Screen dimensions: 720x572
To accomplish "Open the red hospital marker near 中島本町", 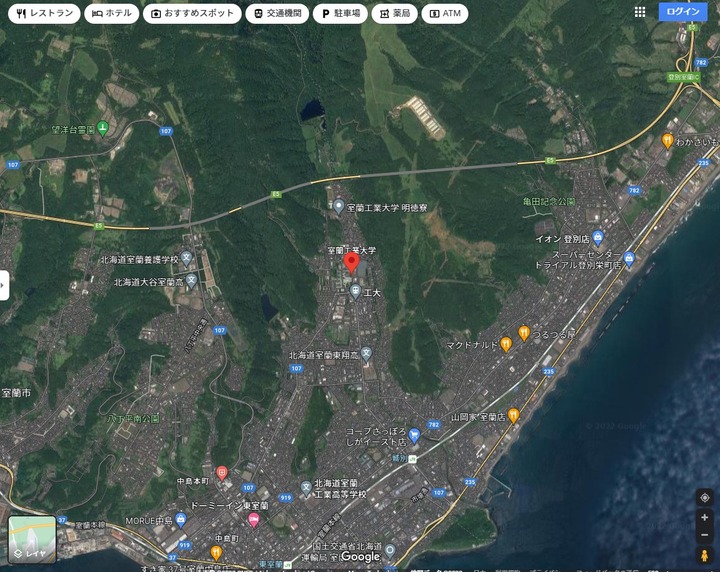I will click(x=222, y=473).
